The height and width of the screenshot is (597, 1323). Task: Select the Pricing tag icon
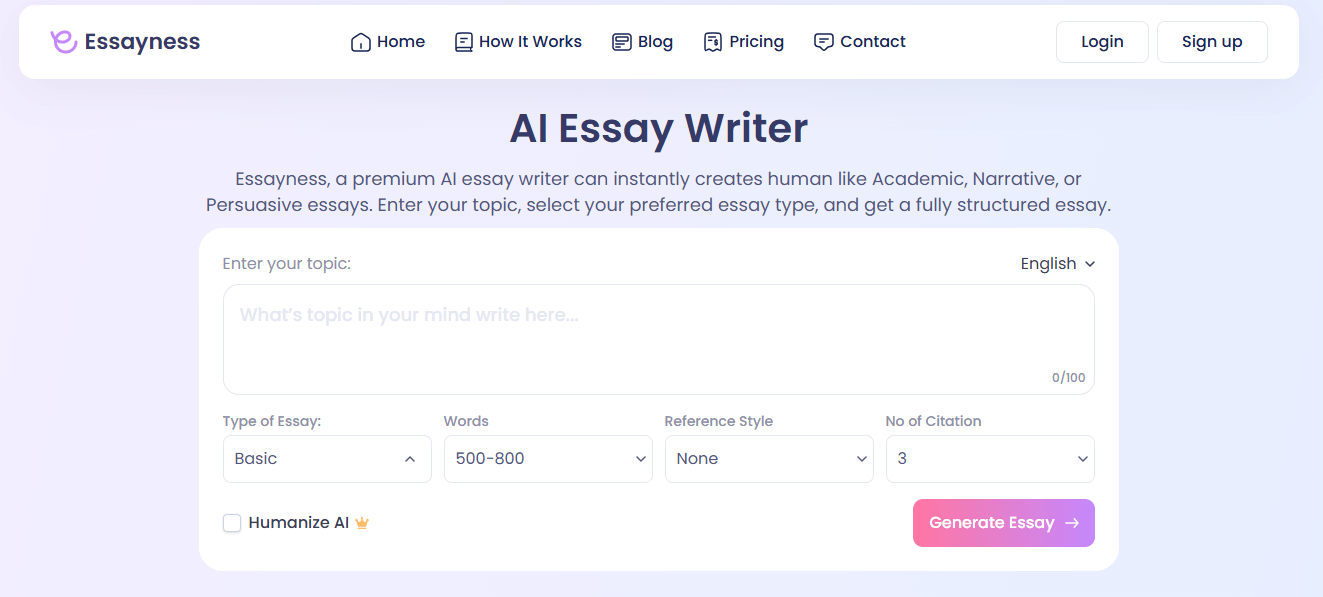coord(713,41)
